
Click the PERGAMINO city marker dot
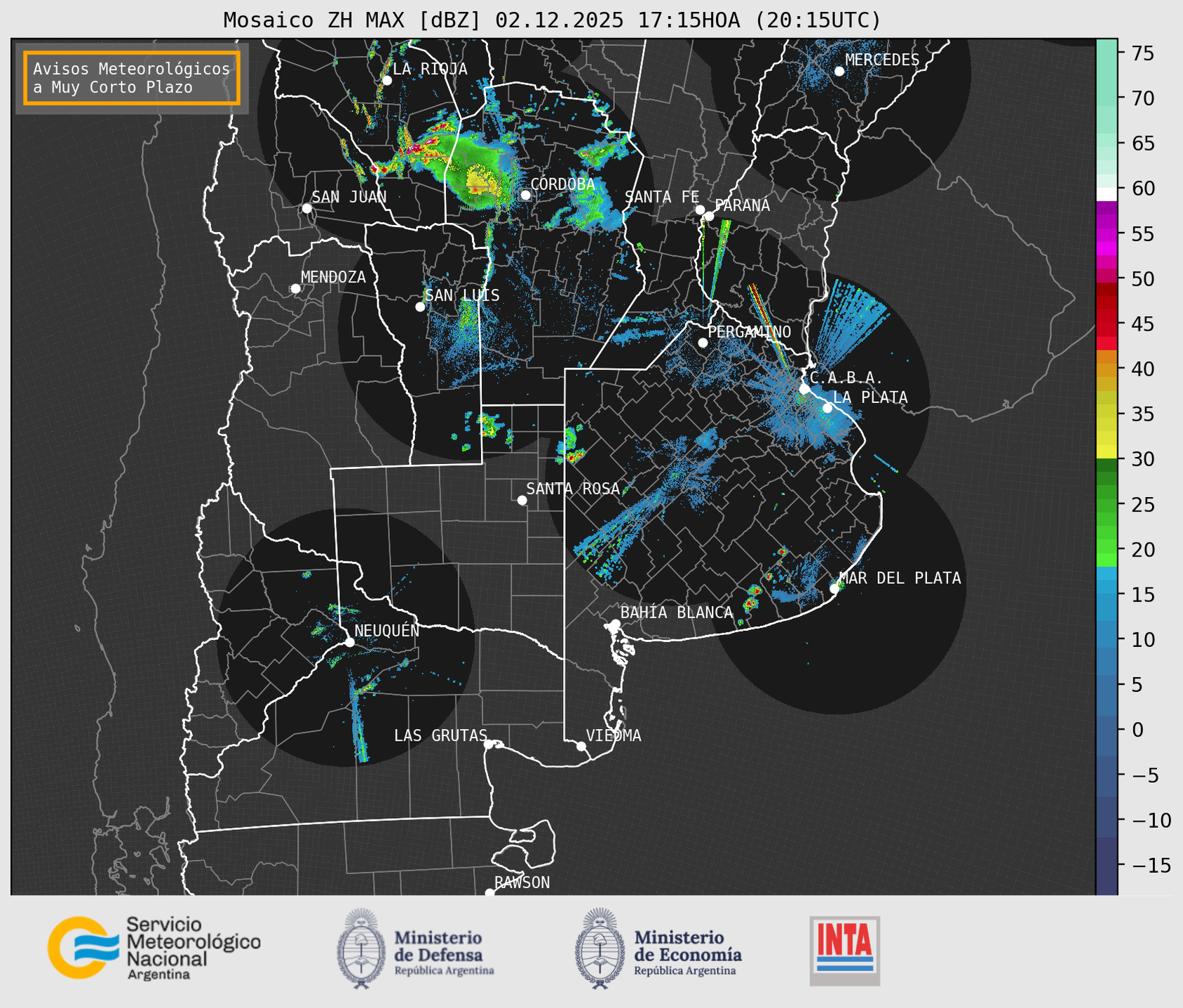coord(703,343)
